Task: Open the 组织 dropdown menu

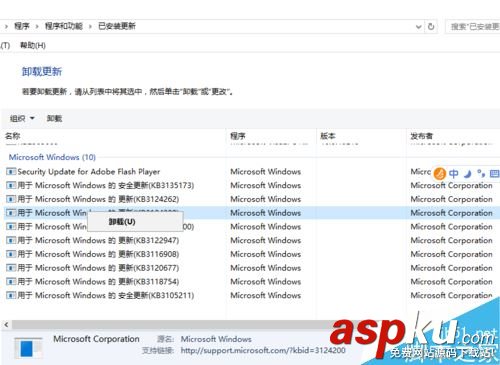Action: tap(22, 118)
